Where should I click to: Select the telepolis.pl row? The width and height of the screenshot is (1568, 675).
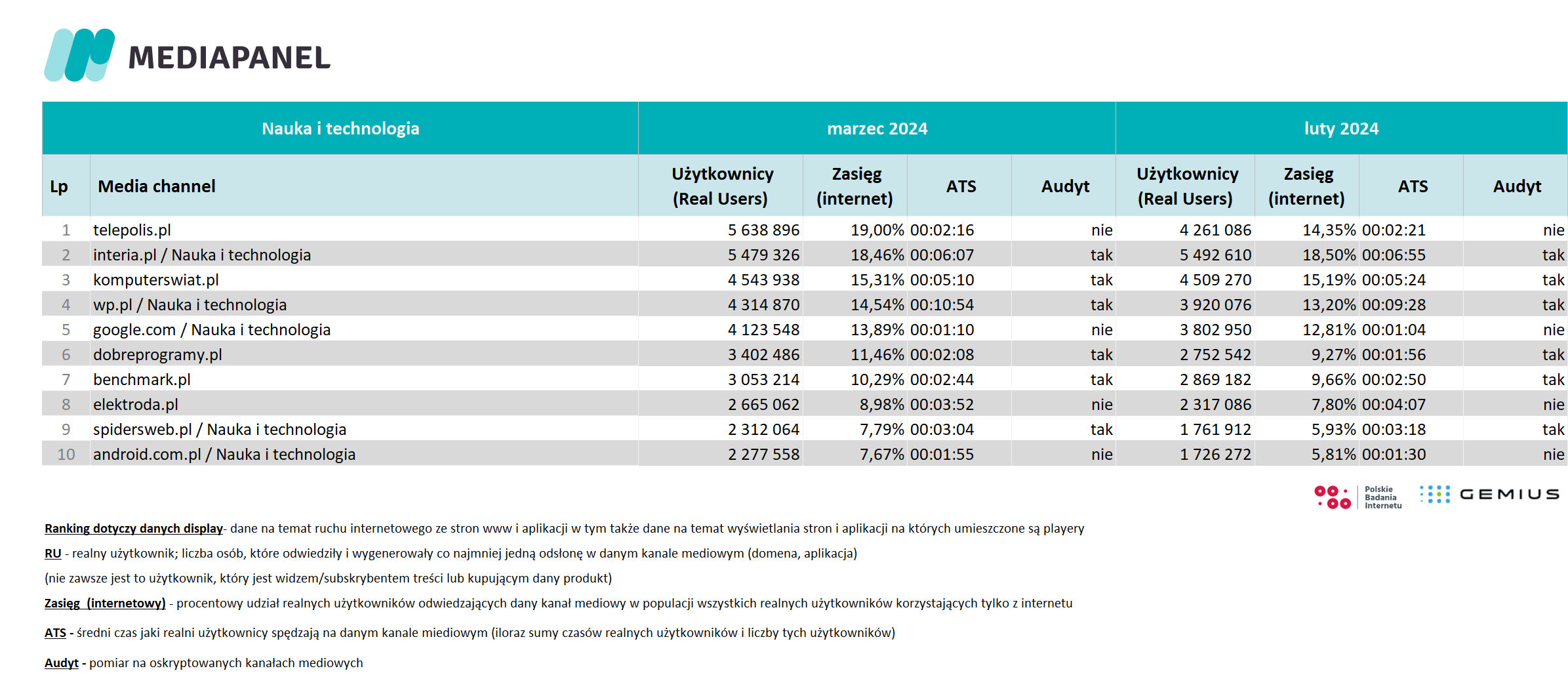[805, 230]
